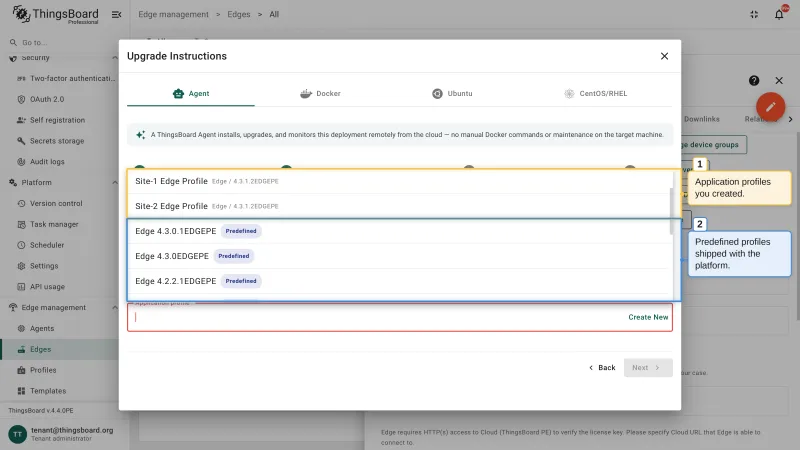Screen dimensions: 800x450
Task: Click the OAuth 2.0 shield icon
Action: click(21, 99)
